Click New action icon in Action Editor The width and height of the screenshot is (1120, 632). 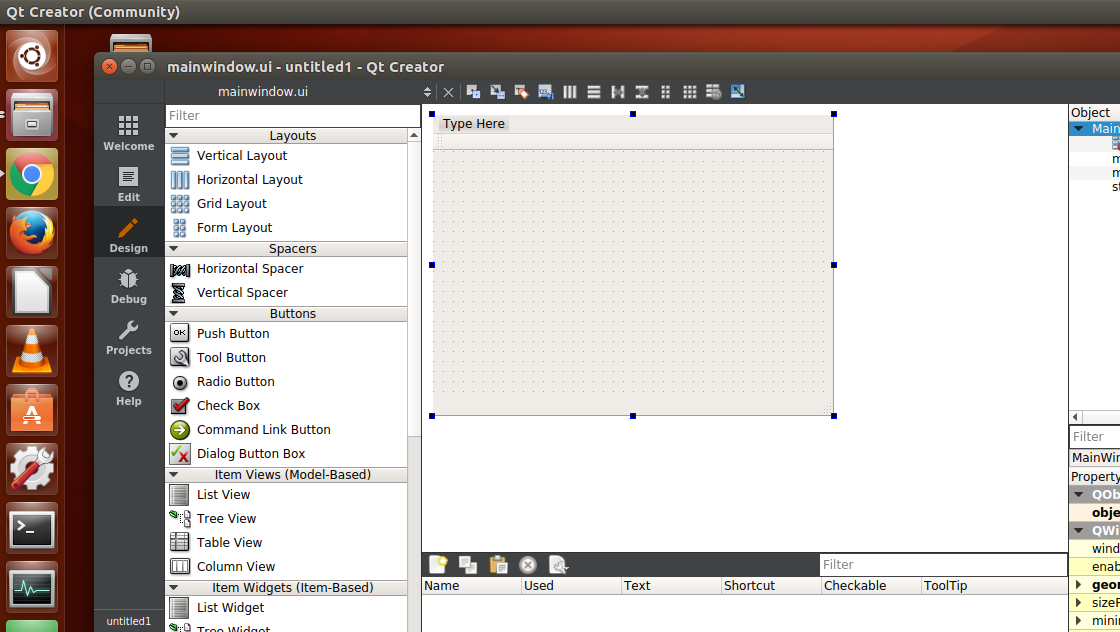pyautogui.click(x=437, y=565)
